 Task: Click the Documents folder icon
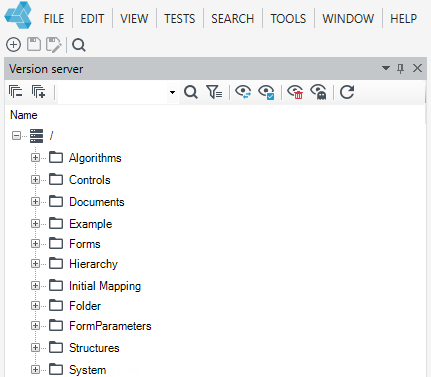[x=56, y=201]
